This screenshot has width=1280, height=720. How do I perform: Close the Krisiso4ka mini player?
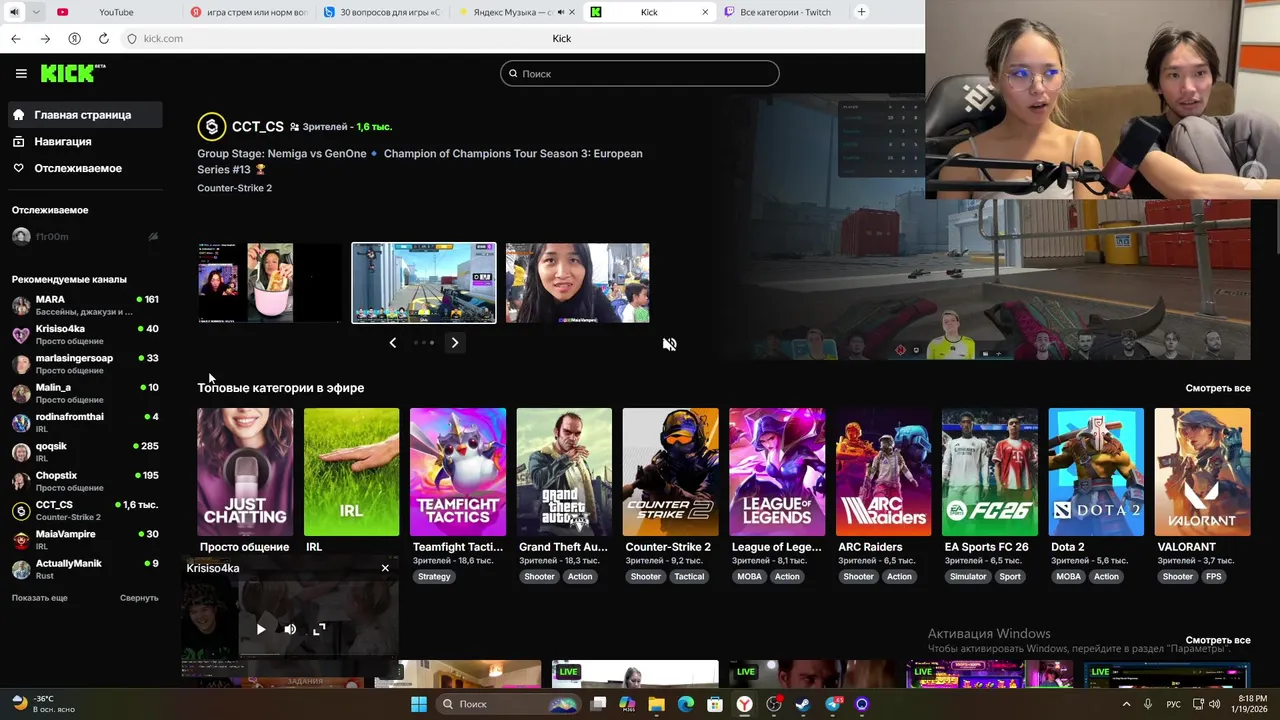385,568
